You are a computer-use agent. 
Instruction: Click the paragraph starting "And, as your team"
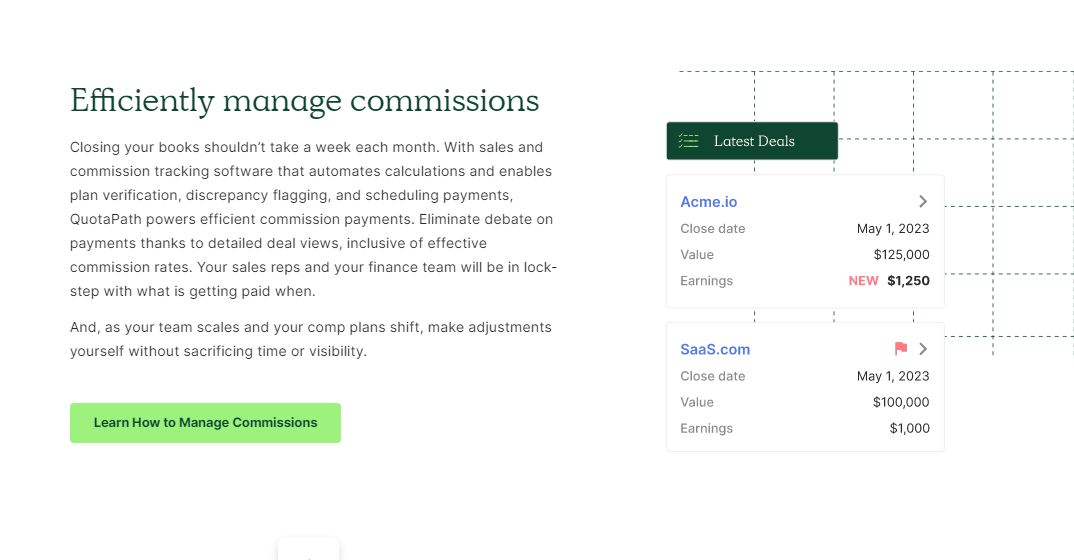[310, 339]
